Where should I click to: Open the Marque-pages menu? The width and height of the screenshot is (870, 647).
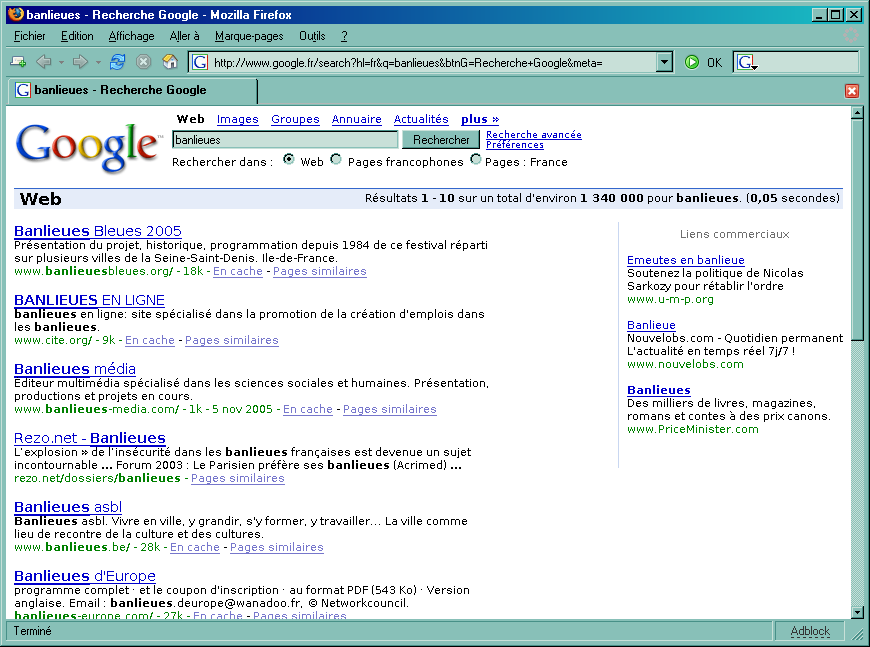pos(249,36)
